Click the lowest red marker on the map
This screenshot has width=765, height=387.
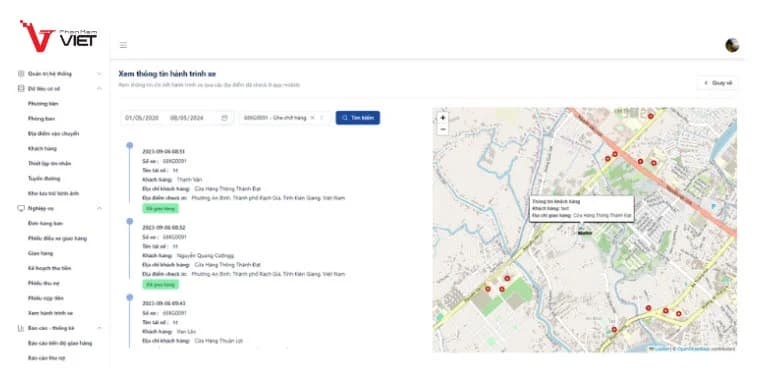[x=614, y=329]
